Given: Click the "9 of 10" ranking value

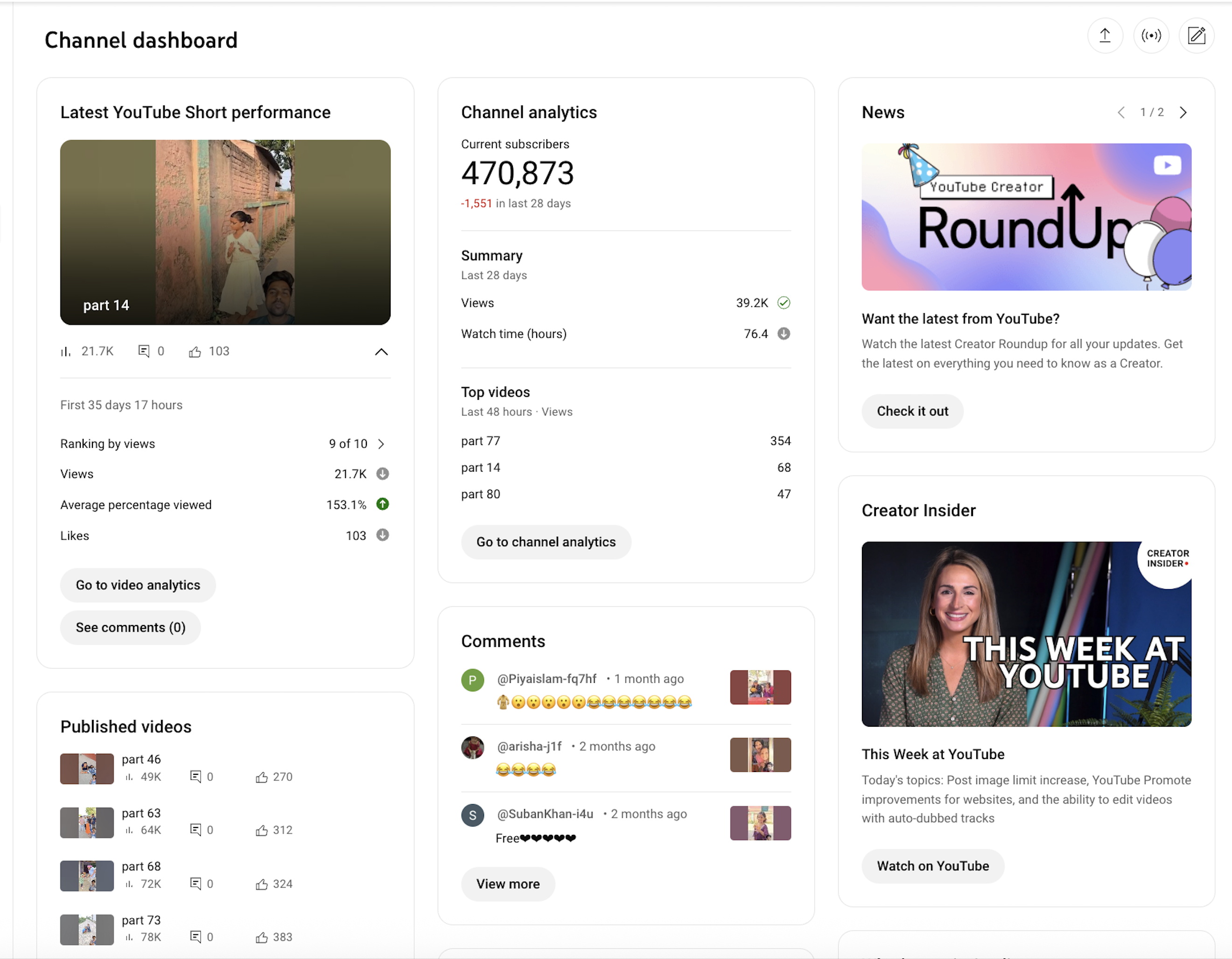Looking at the screenshot, I should coord(348,444).
